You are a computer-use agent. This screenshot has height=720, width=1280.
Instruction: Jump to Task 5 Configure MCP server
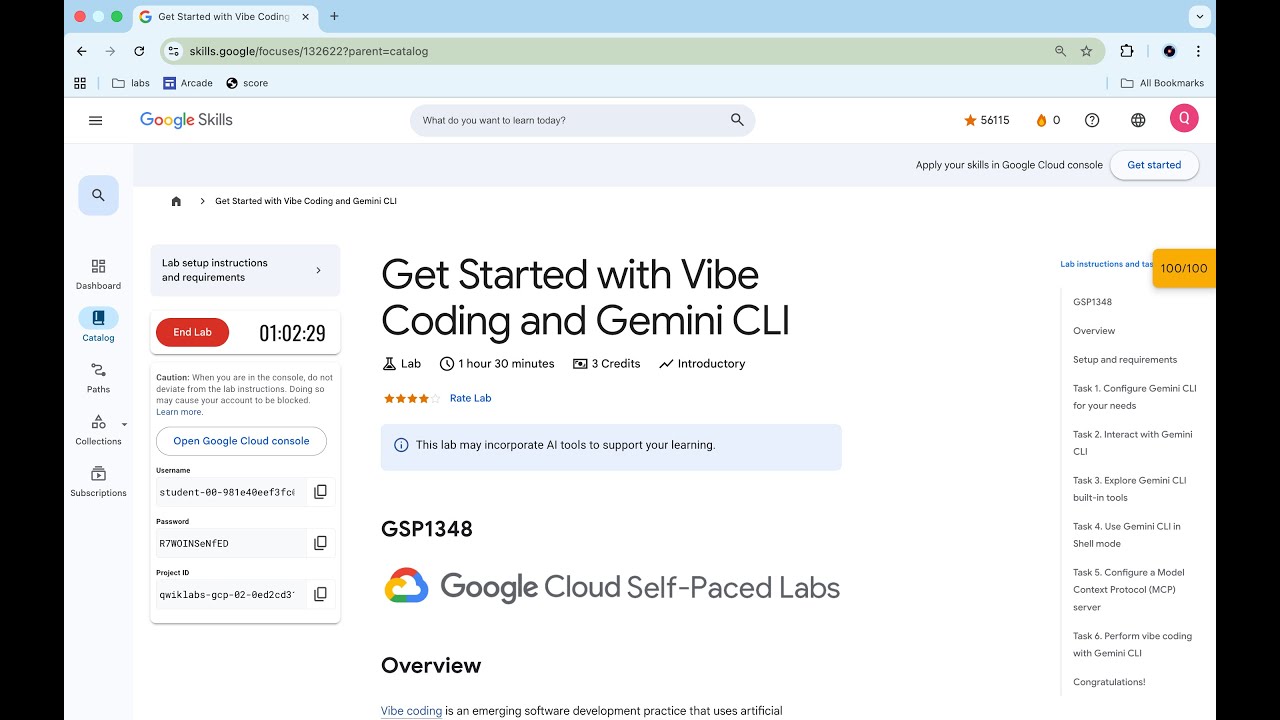(1129, 590)
